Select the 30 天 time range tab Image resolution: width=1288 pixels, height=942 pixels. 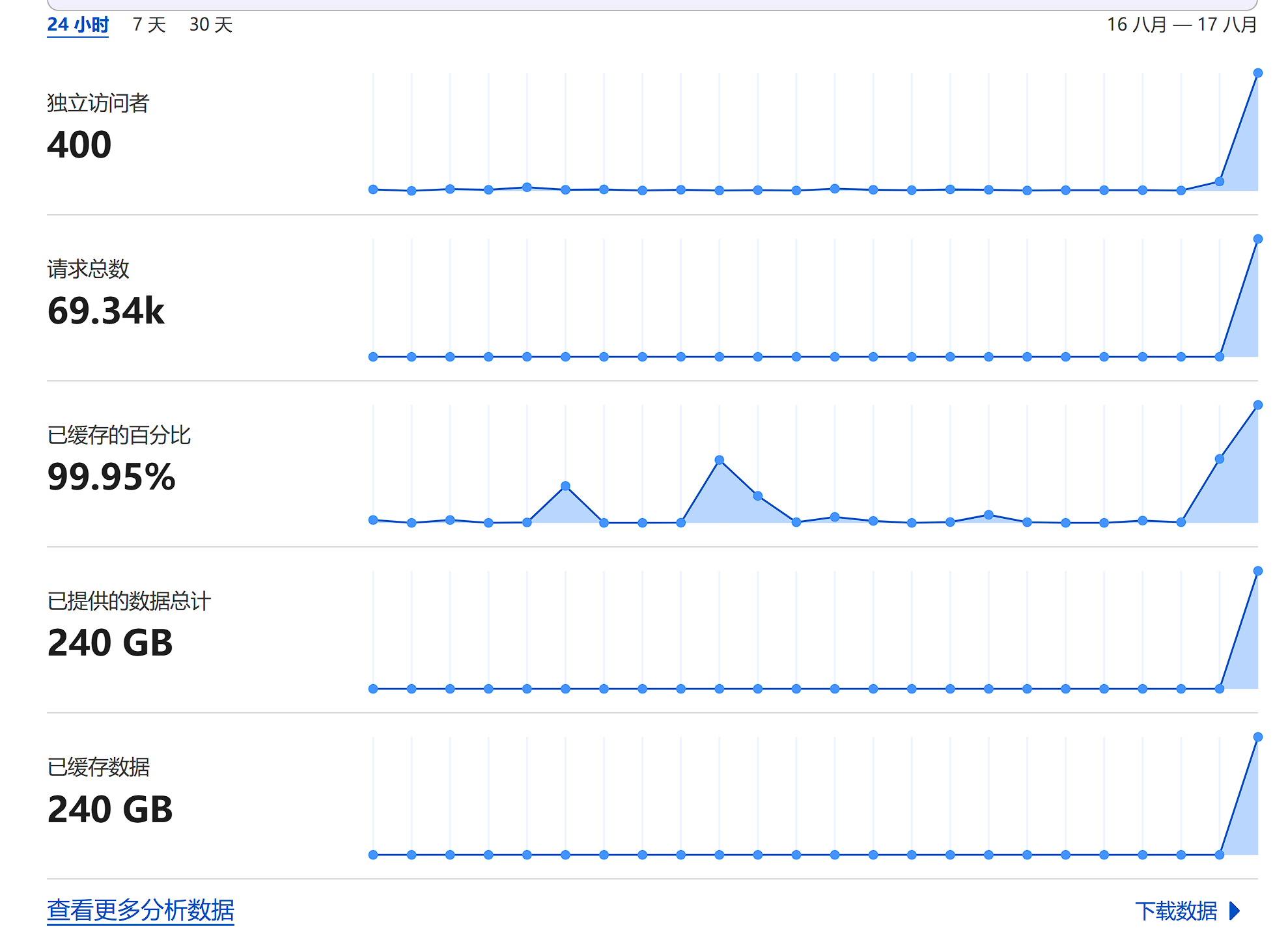click(211, 25)
